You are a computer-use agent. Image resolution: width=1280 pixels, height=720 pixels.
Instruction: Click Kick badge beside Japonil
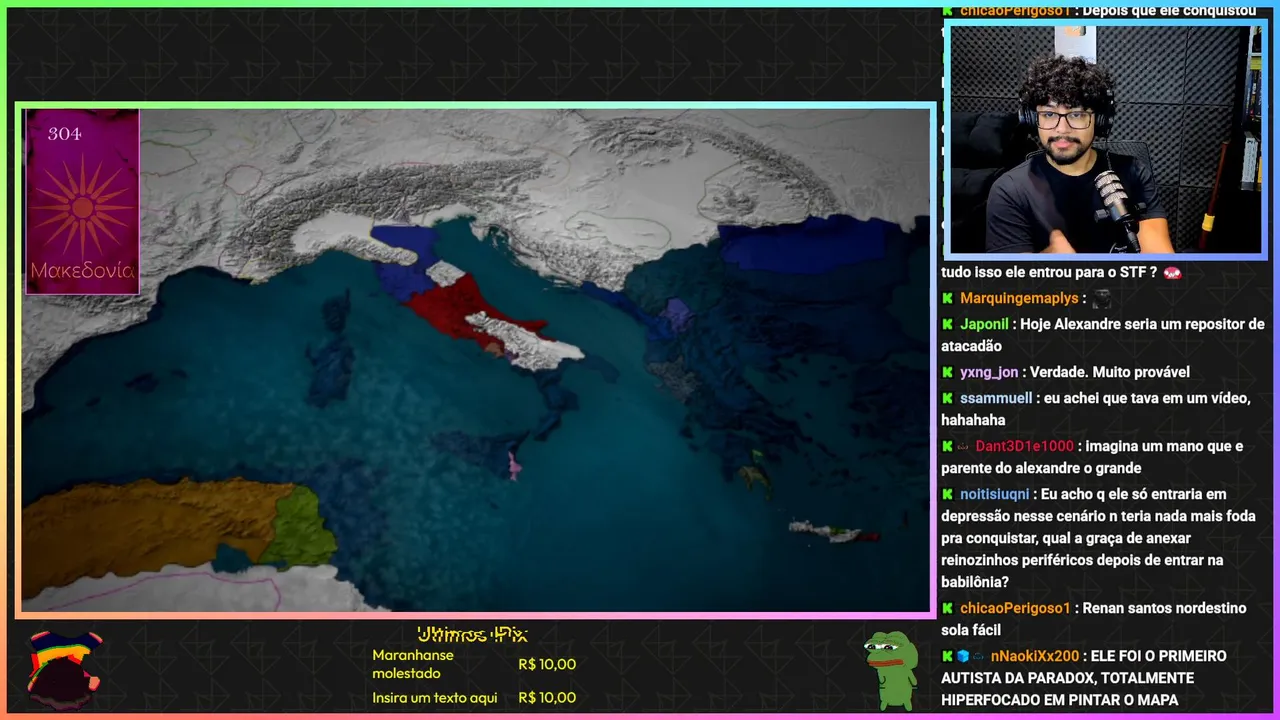[947, 324]
